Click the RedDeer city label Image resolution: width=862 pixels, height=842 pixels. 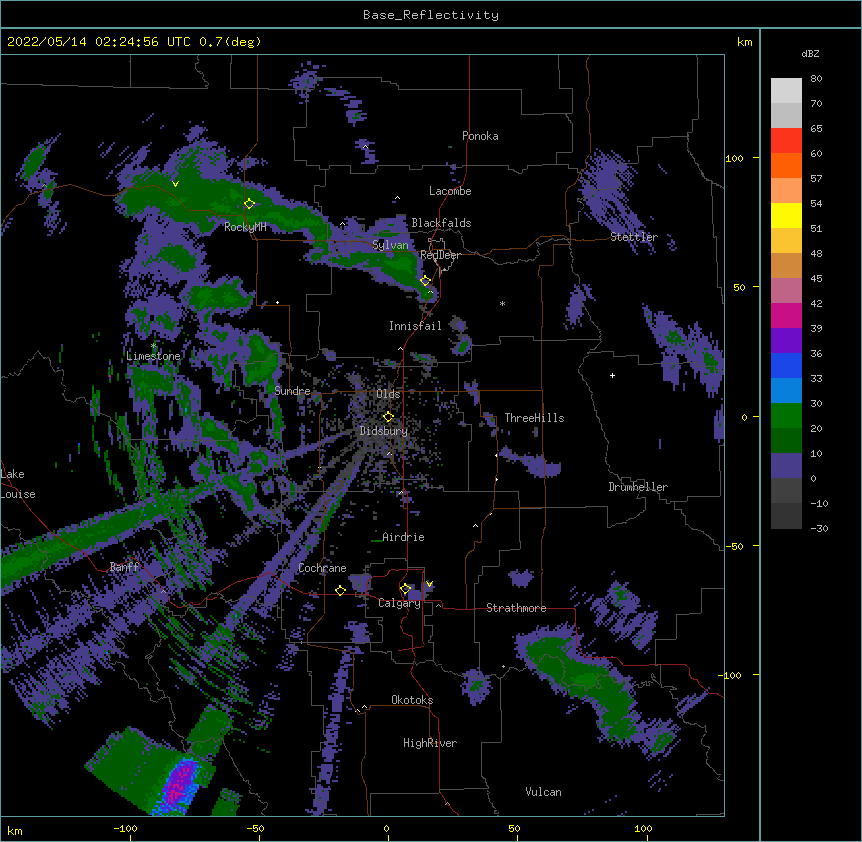pyautogui.click(x=440, y=255)
